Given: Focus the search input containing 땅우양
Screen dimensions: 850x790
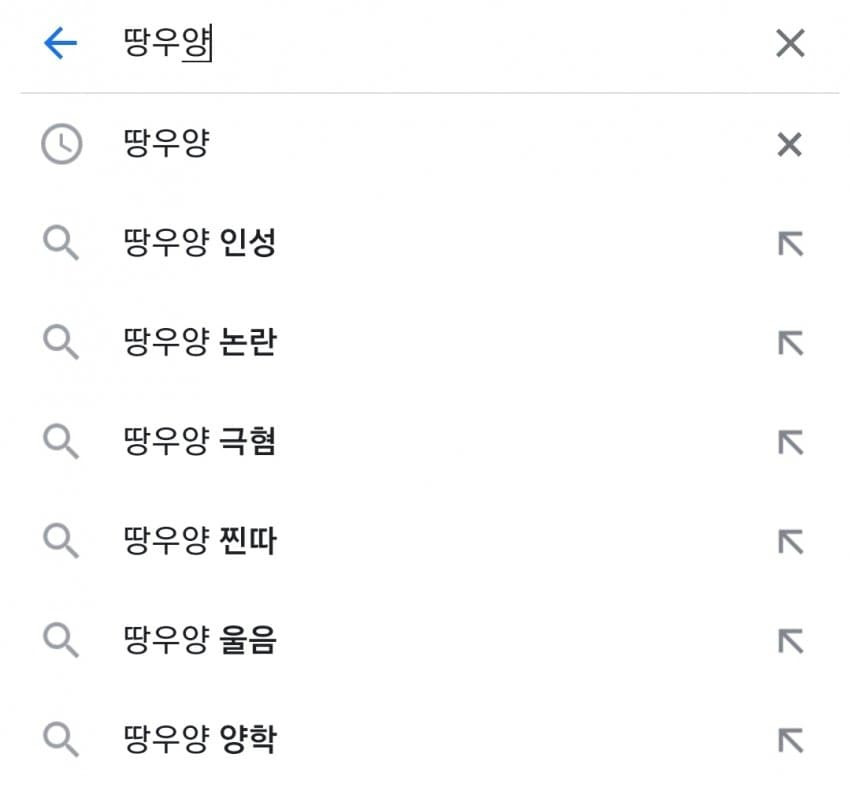Looking at the screenshot, I should tap(434, 43).
